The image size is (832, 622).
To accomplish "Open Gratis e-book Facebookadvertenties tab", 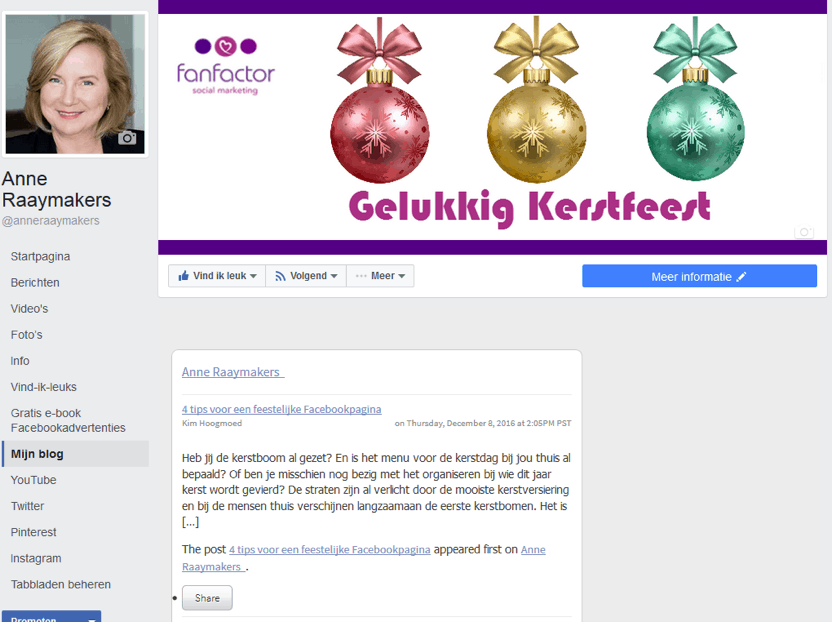I will click(68, 420).
